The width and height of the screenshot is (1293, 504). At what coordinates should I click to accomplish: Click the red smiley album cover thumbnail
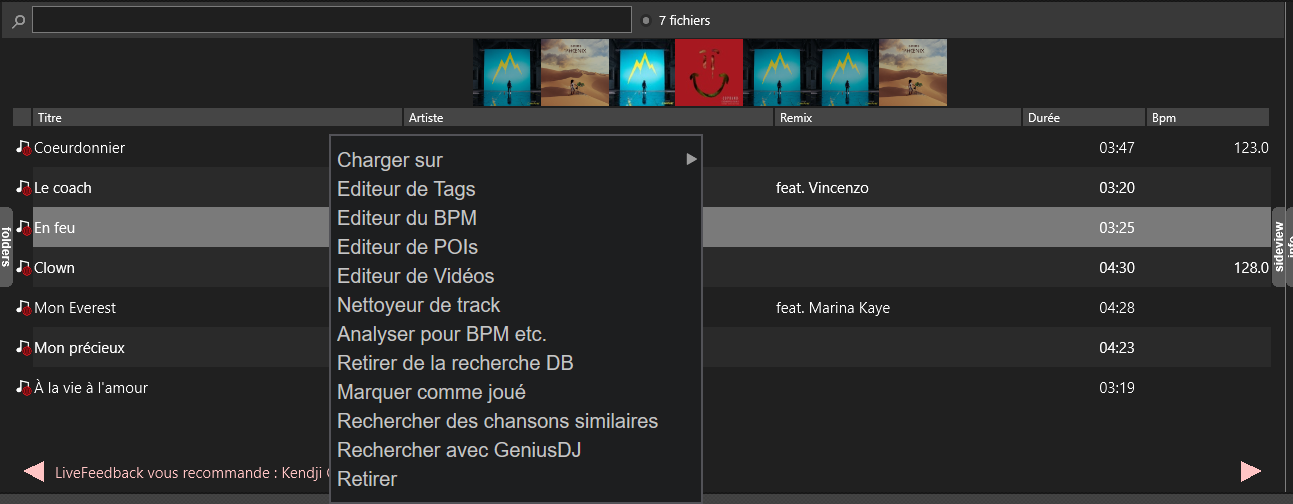[709, 72]
